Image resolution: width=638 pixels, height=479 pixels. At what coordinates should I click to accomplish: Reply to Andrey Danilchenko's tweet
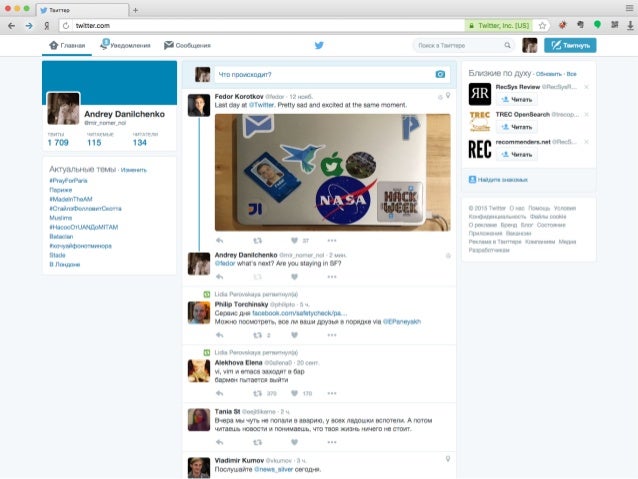click(219, 277)
